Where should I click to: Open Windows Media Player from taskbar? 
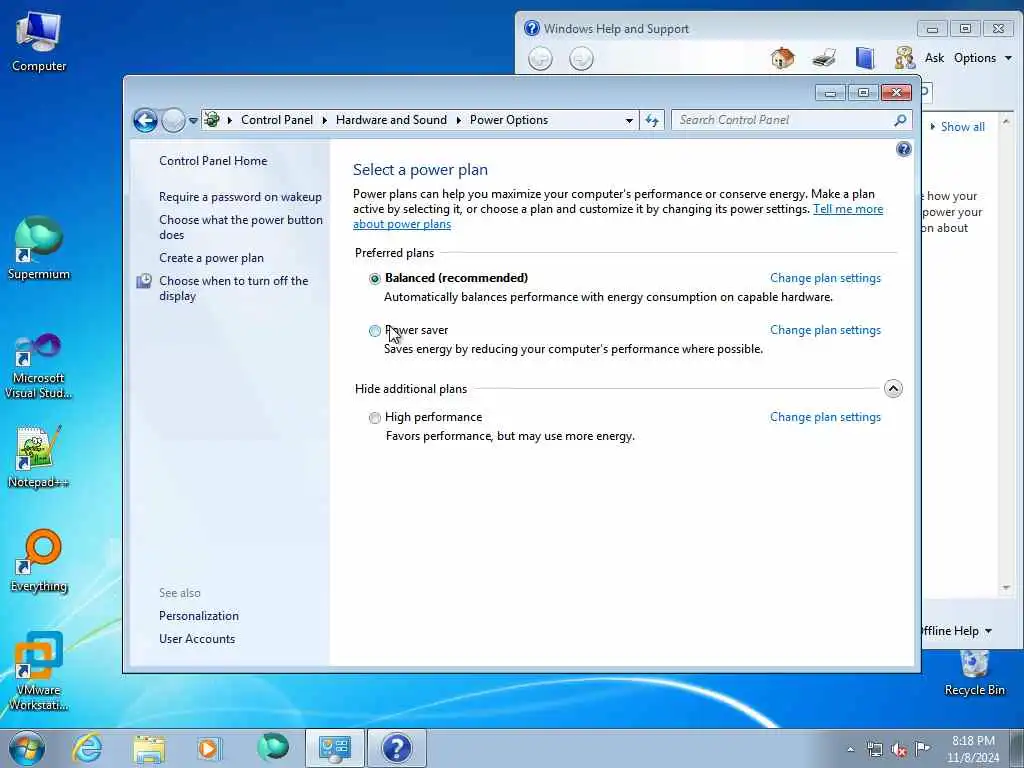pos(209,748)
